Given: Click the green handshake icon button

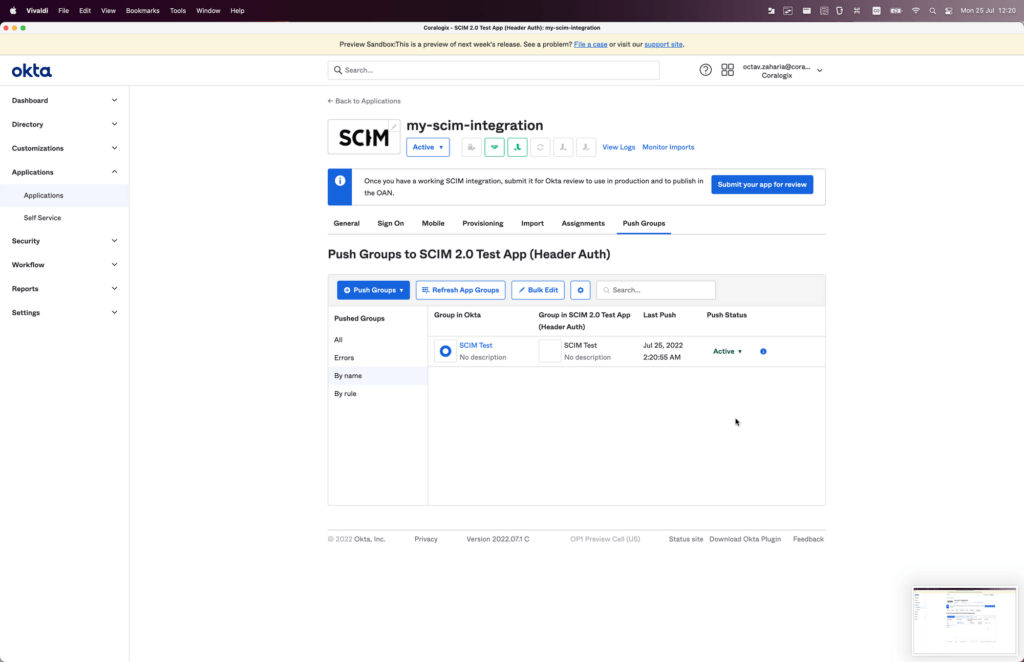Looking at the screenshot, I should 494,147.
